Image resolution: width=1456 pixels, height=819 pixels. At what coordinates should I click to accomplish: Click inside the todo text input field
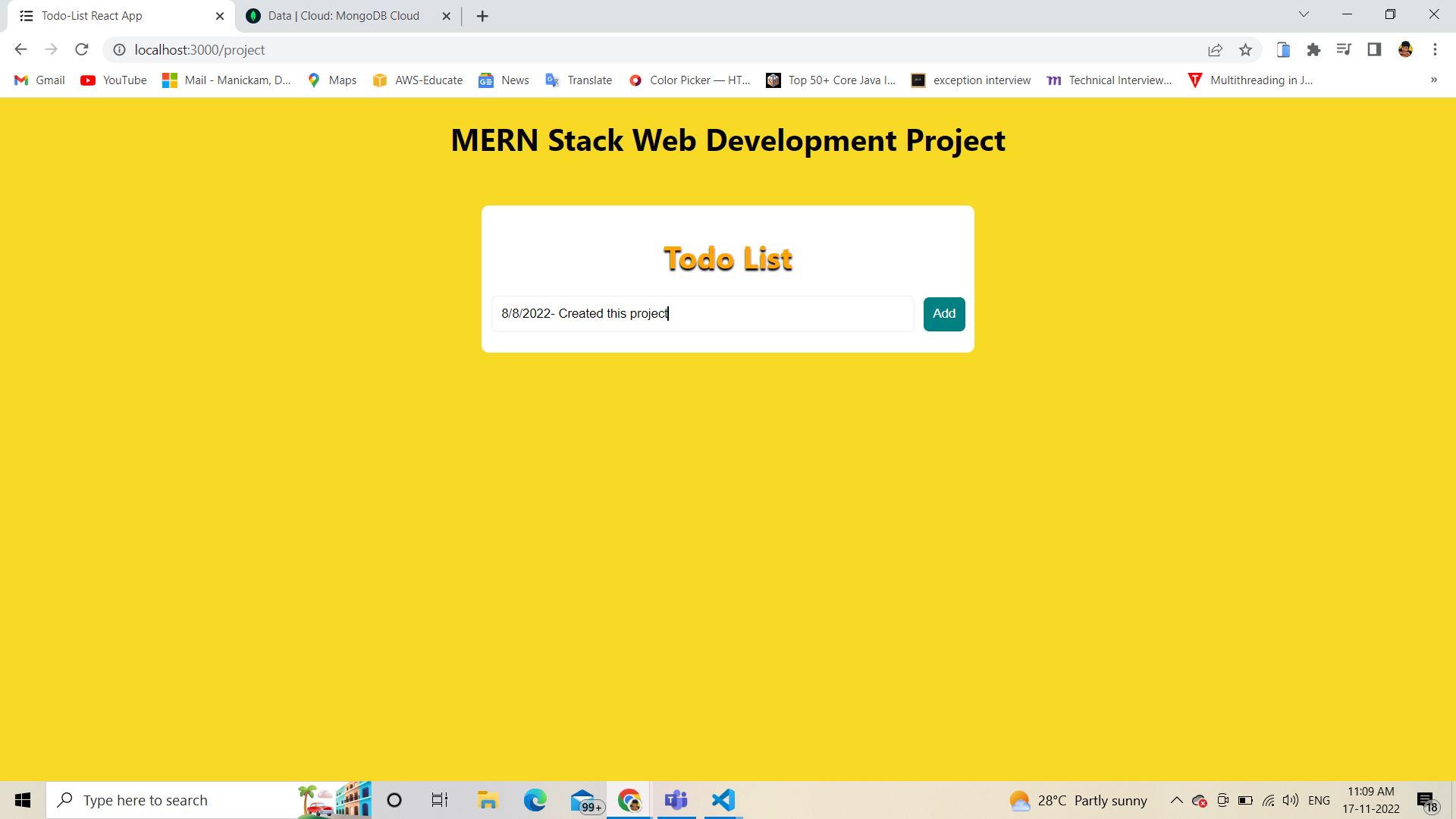coord(701,314)
